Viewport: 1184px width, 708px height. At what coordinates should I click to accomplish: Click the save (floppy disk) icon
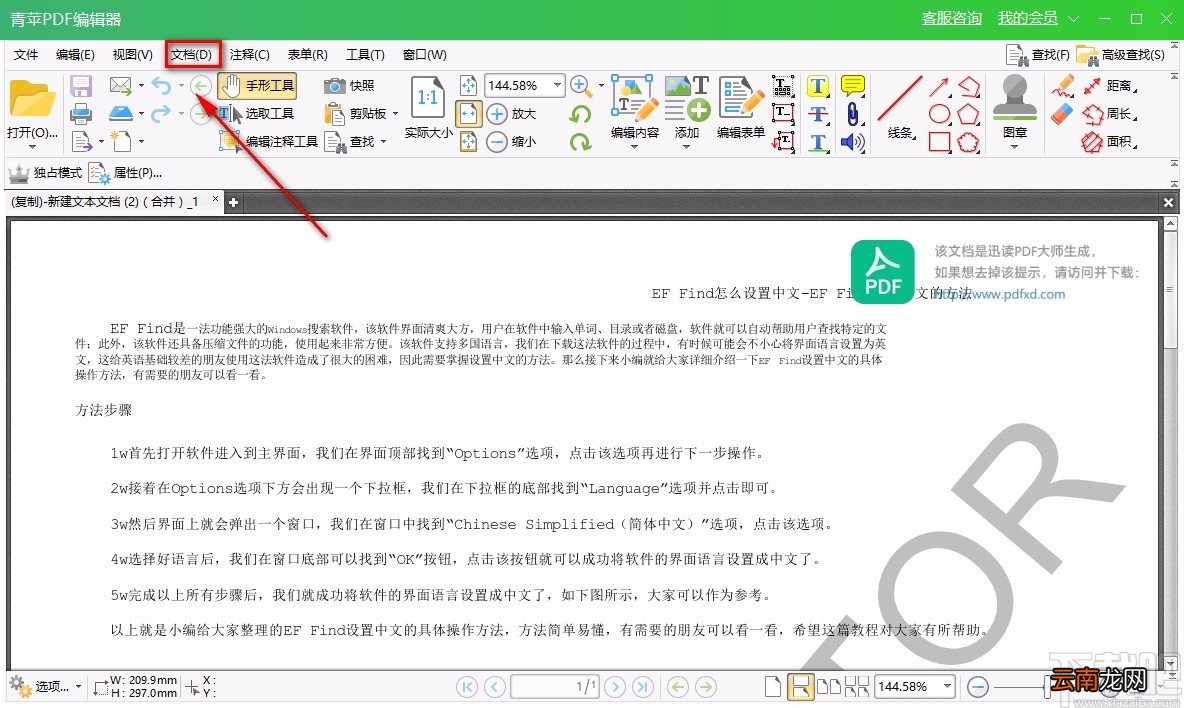click(81, 85)
